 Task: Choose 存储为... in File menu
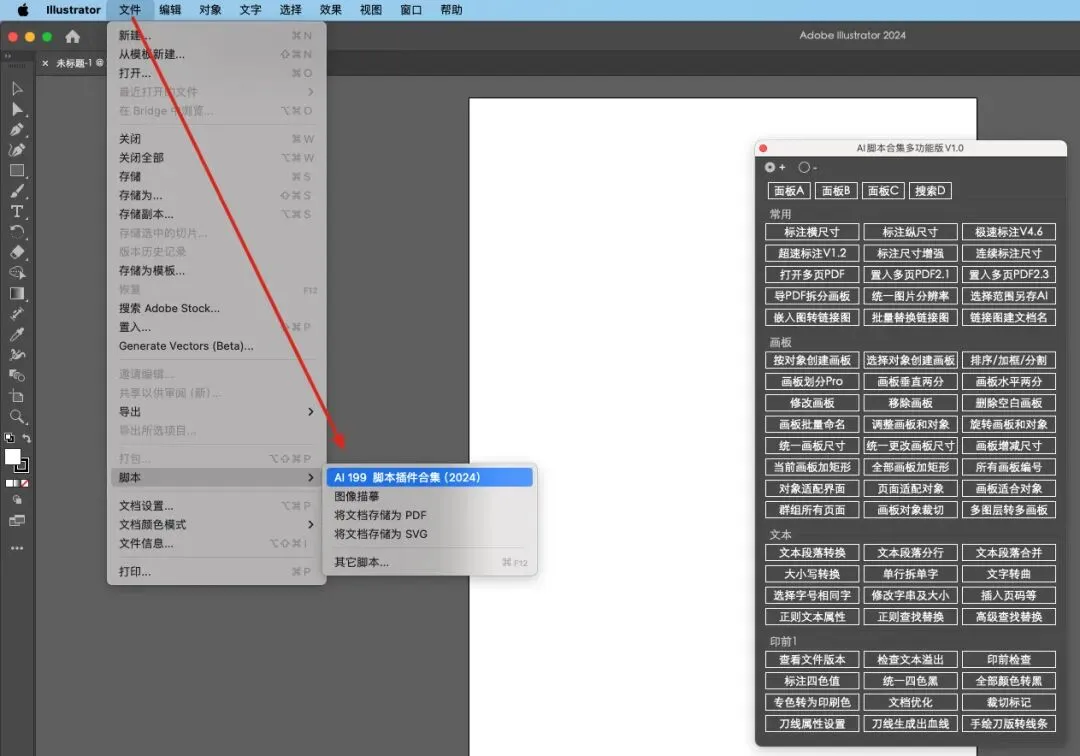pos(216,196)
